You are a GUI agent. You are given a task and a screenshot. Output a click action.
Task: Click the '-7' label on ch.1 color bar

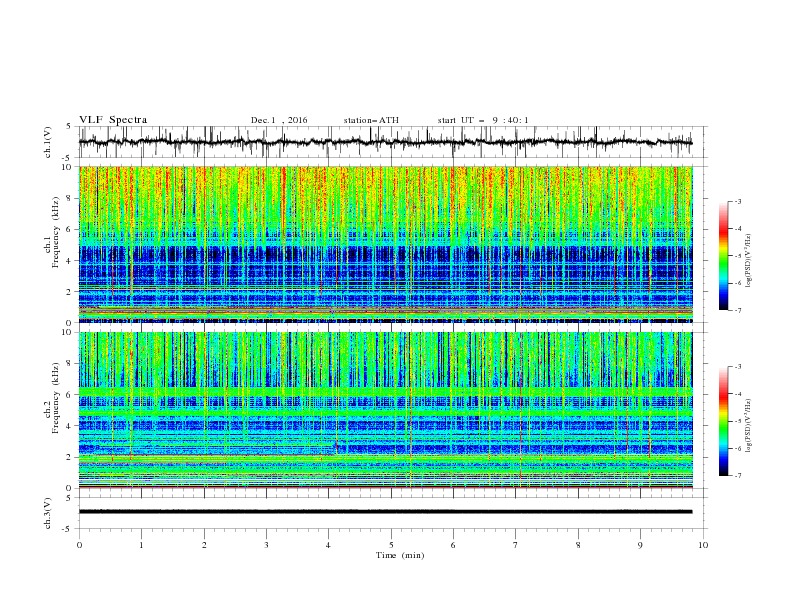click(737, 310)
